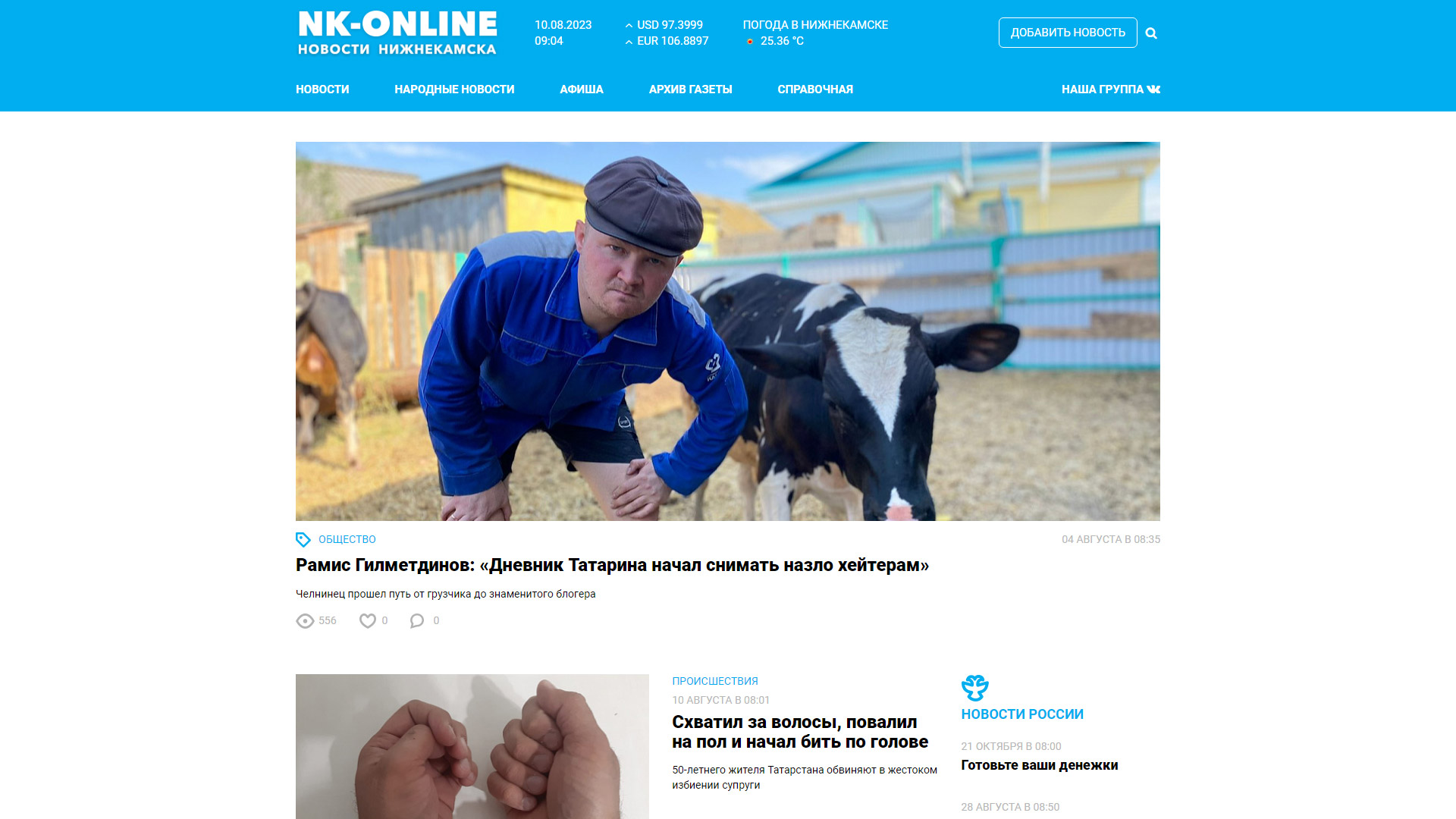Click the eye views icon showing 556
The image size is (1456, 819).
tap(305, 621)
